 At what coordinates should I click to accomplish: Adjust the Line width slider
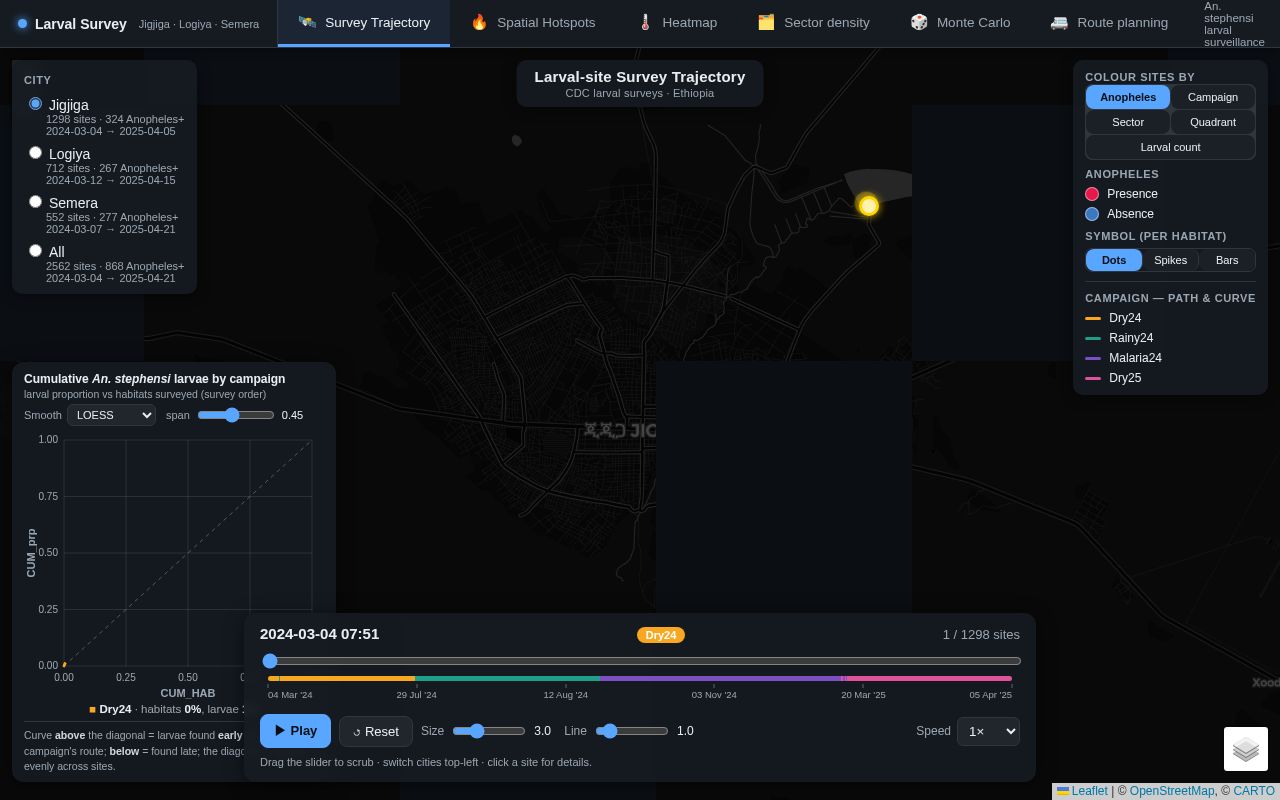[632, 731]
